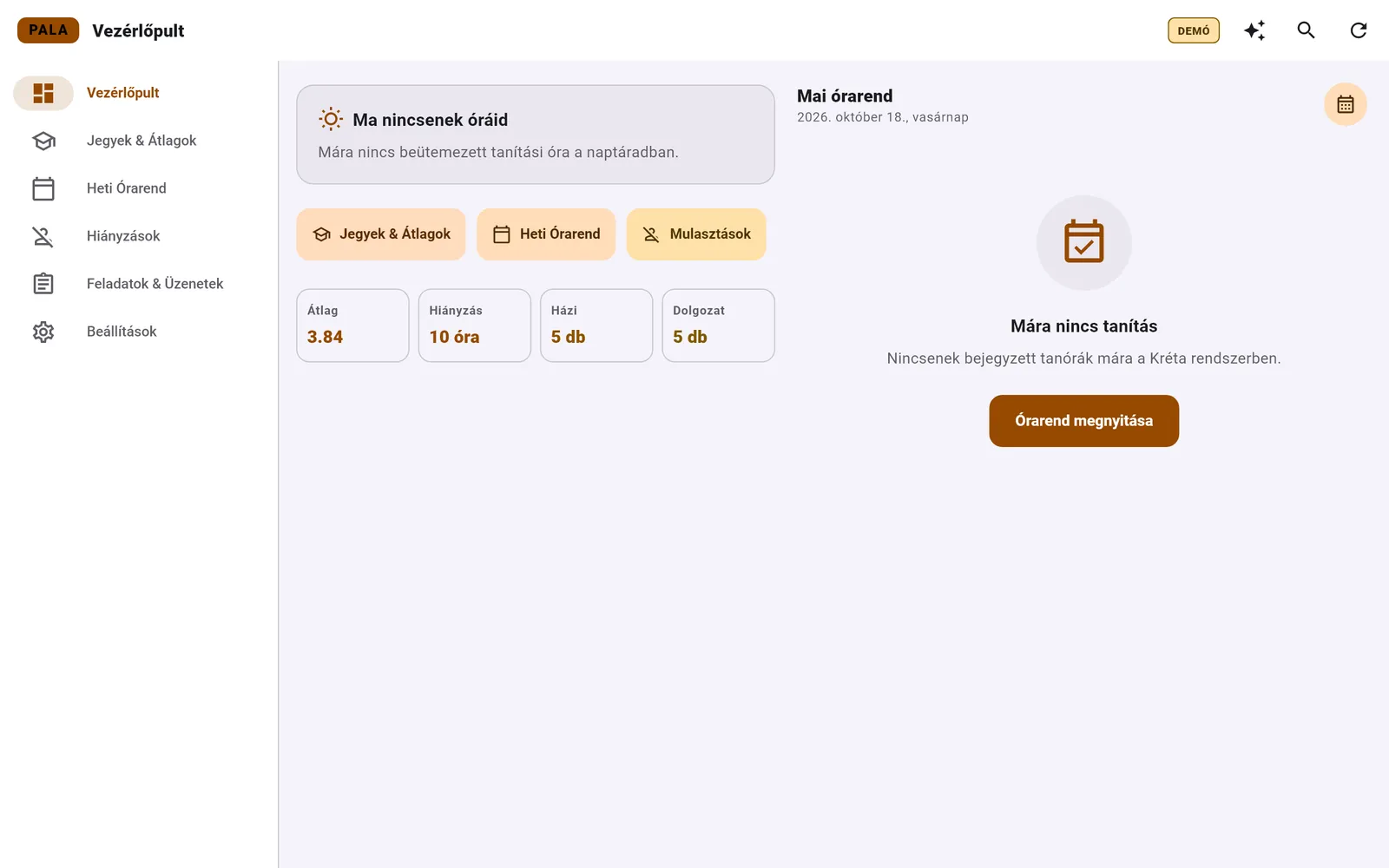Click the clipboard icon for Feladatok & Üzenetek
This screenshot has height=868, width=1389.
[43, 284]
